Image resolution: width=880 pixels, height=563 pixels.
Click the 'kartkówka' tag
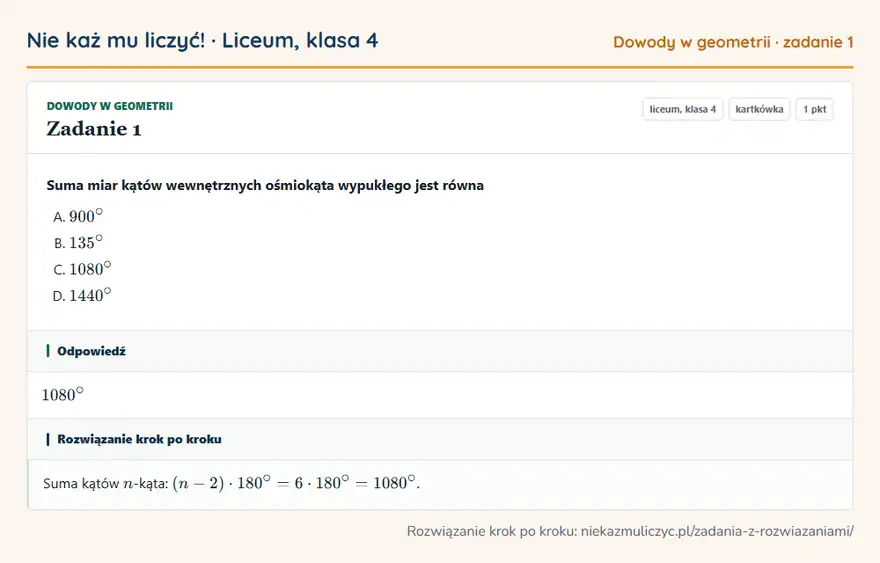[x=759, y=109]
